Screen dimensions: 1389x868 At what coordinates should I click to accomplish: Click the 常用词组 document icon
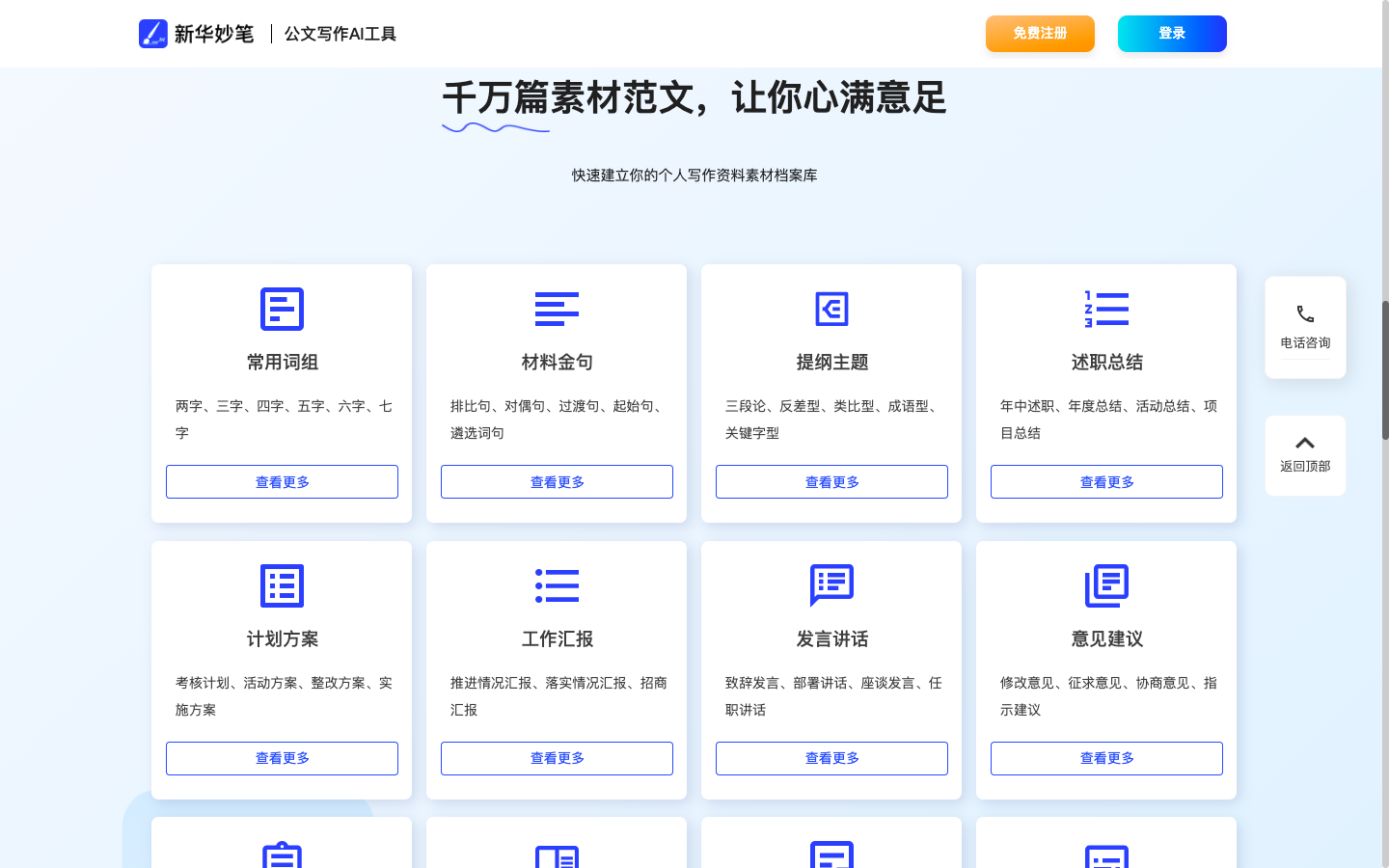pos(282,310)
